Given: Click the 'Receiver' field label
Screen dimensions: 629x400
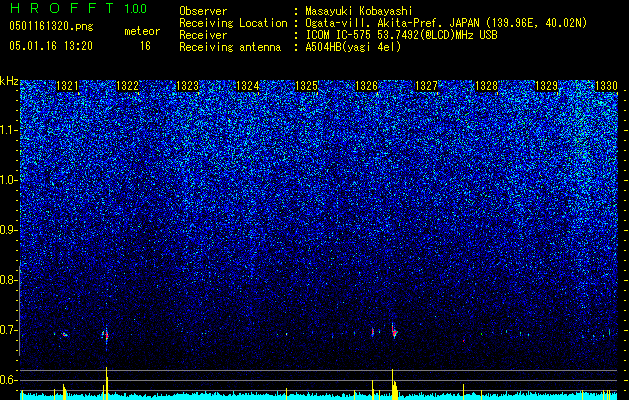Looking at the screenshot, I should [203, 35].
